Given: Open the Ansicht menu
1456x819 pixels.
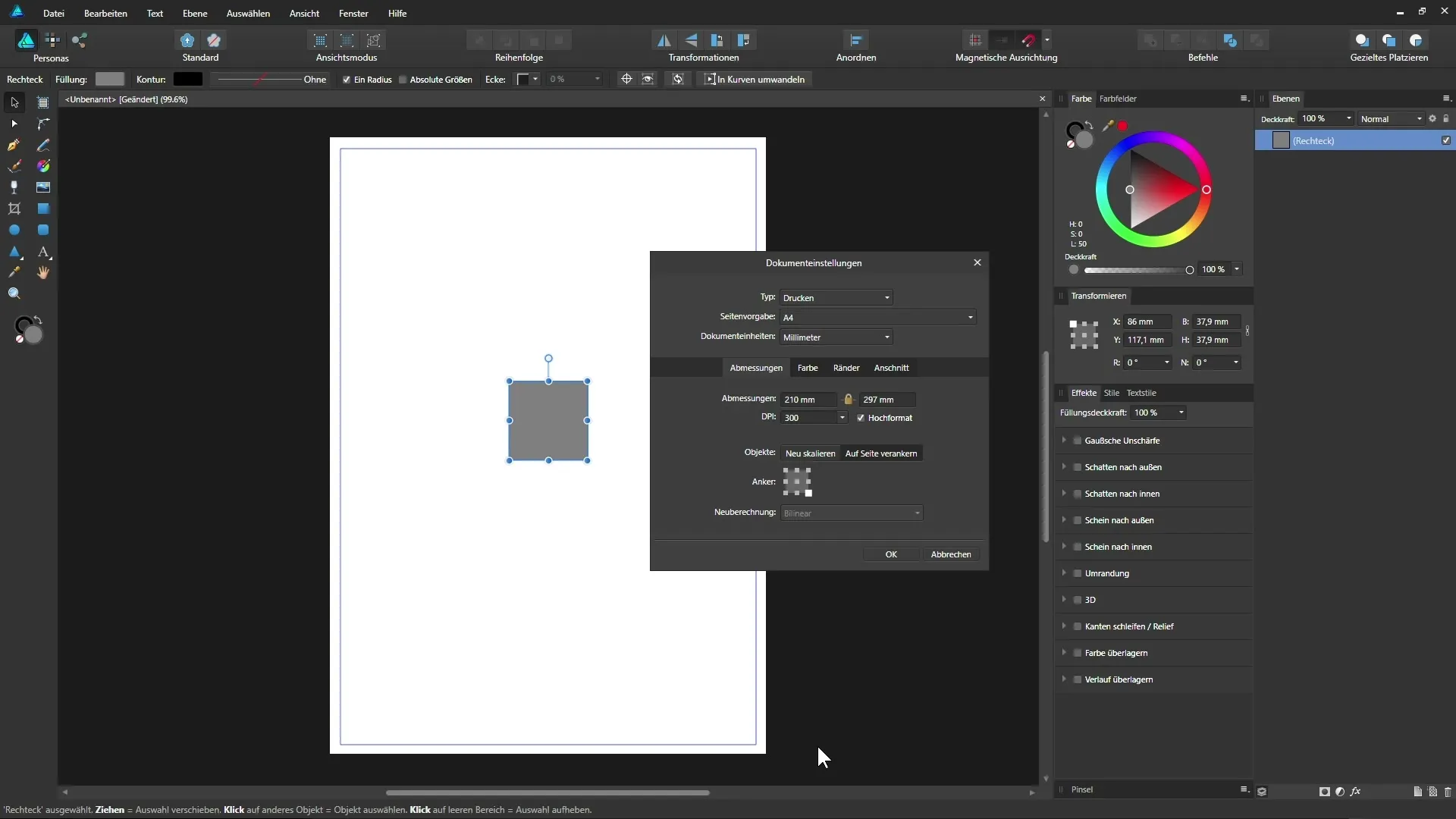Looking at the screenshot, I should click(x=304, y=14).
